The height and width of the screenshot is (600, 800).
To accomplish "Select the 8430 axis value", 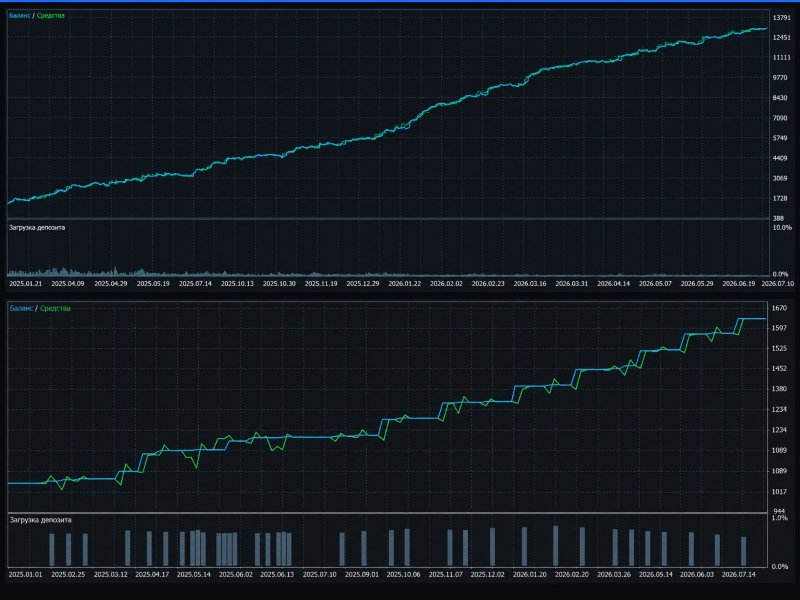I will [780, 98].
